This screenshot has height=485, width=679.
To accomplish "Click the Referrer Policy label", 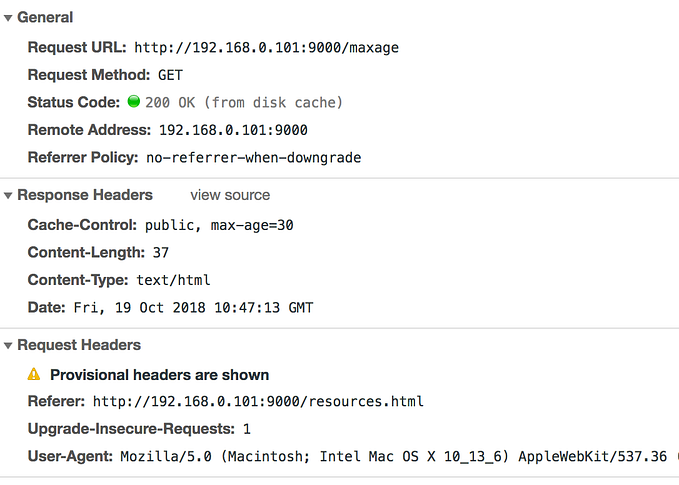I will pos(83,157).
